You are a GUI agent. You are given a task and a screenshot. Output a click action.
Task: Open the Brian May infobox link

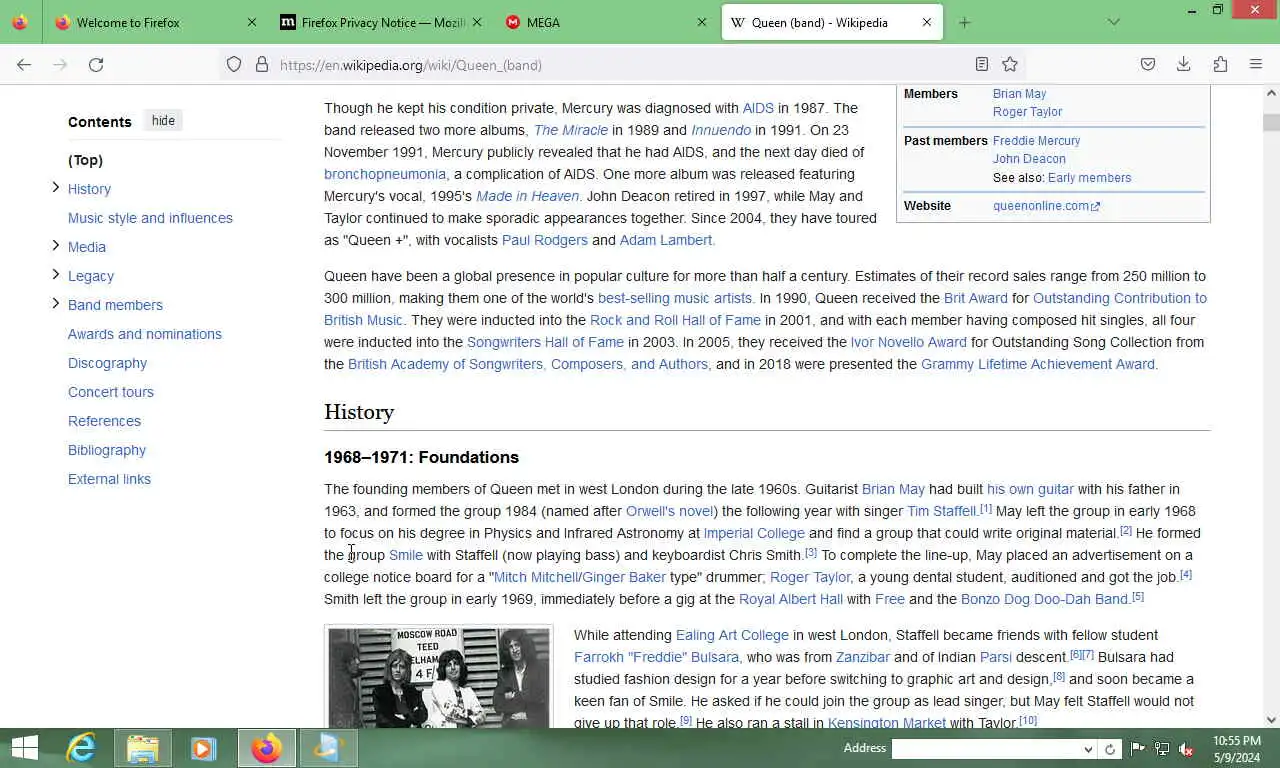tap(1019, 94)
